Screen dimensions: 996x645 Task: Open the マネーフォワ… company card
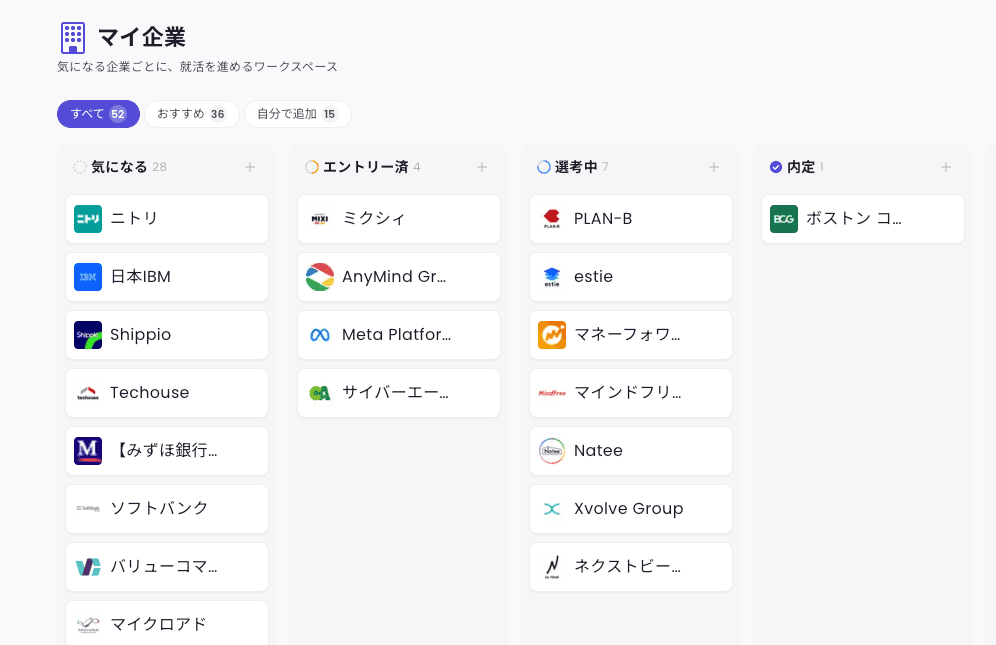631,335
